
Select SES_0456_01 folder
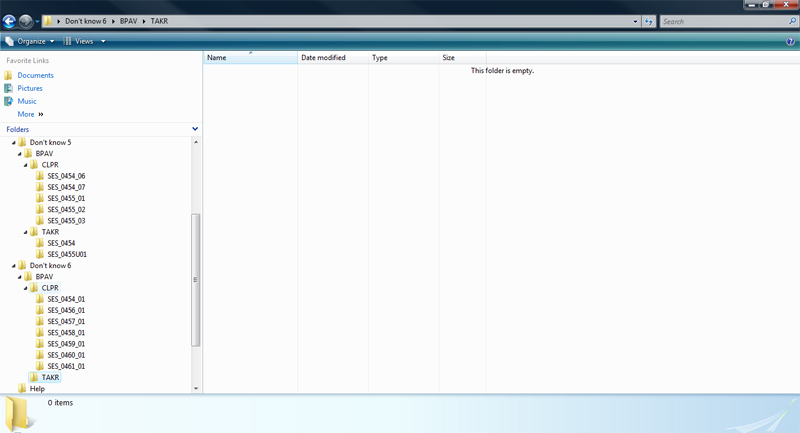[x=66, y=311]
